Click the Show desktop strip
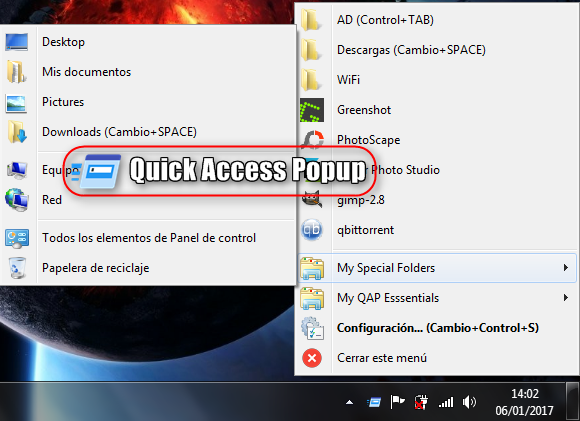The image size is (580, 421). pyautogui.click(x=573, y=401)
